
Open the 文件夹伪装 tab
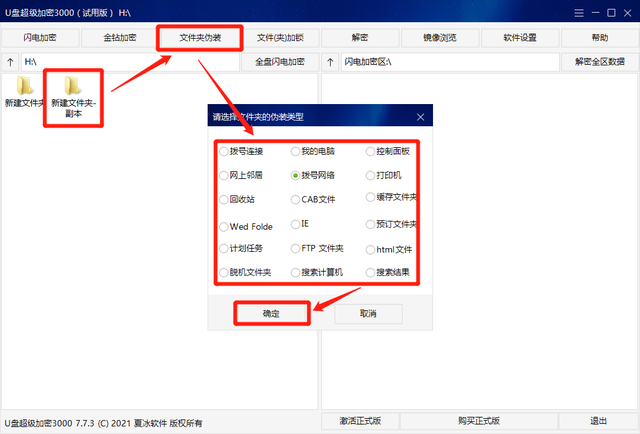(200, 38)
